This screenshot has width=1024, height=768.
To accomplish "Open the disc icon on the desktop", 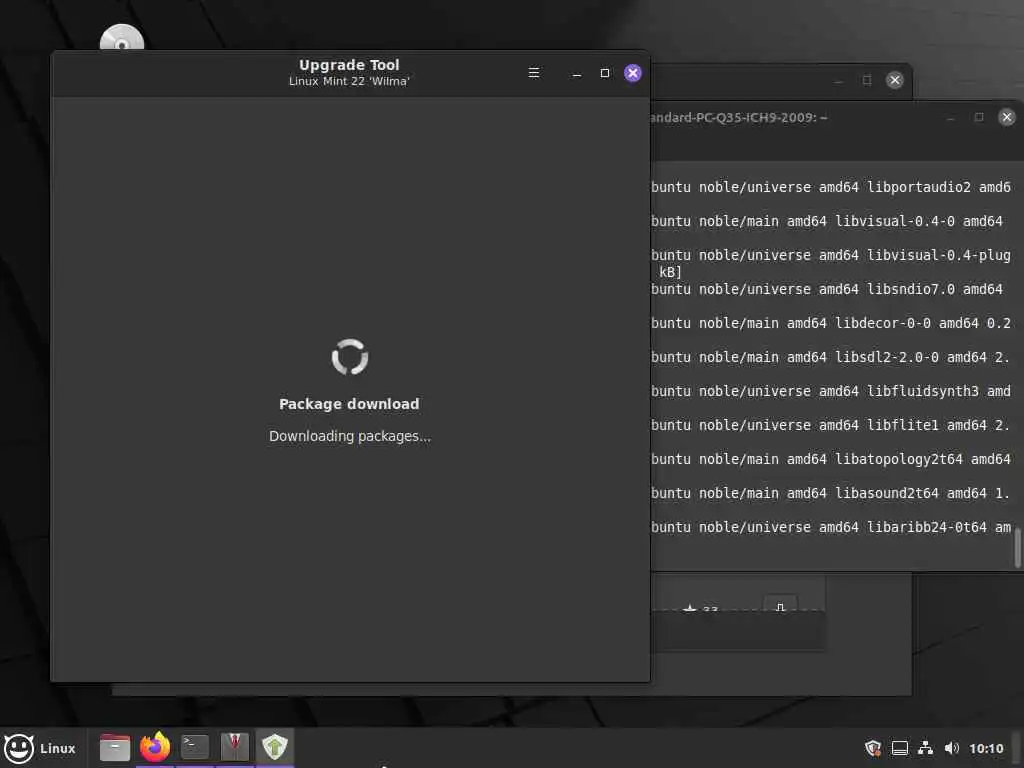I will click(122, 38).
